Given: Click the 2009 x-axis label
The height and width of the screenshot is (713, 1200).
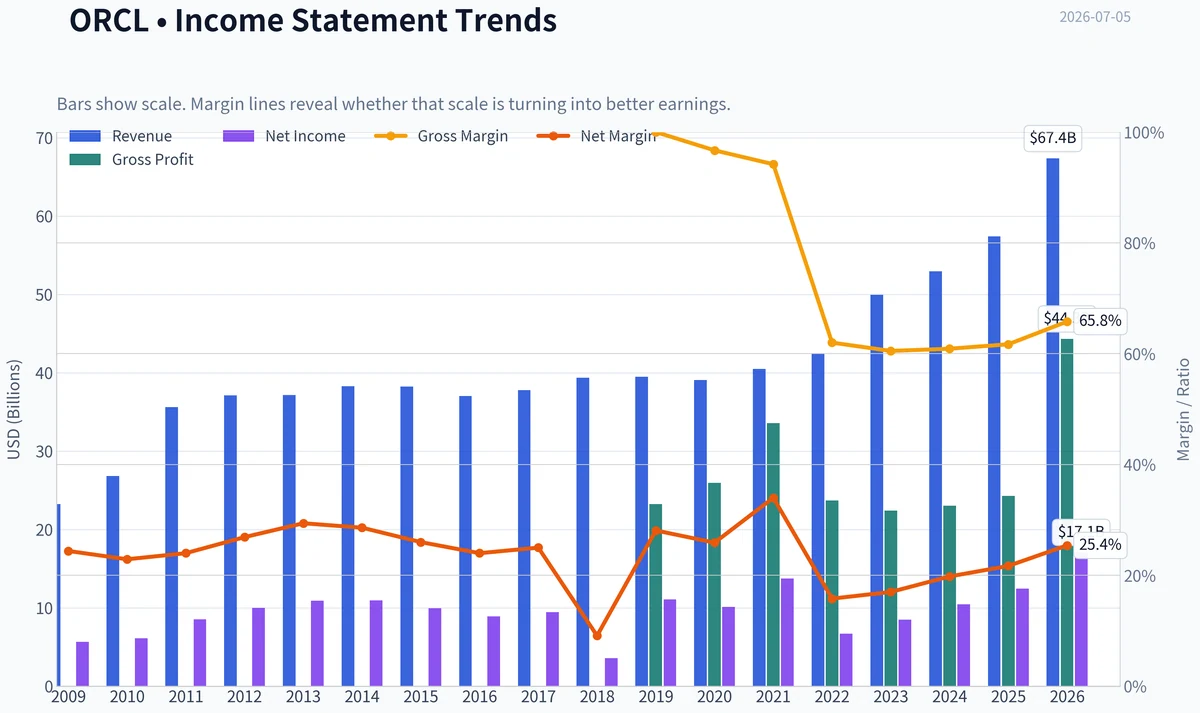Looking at the screenshot, I should click(68, 696).
